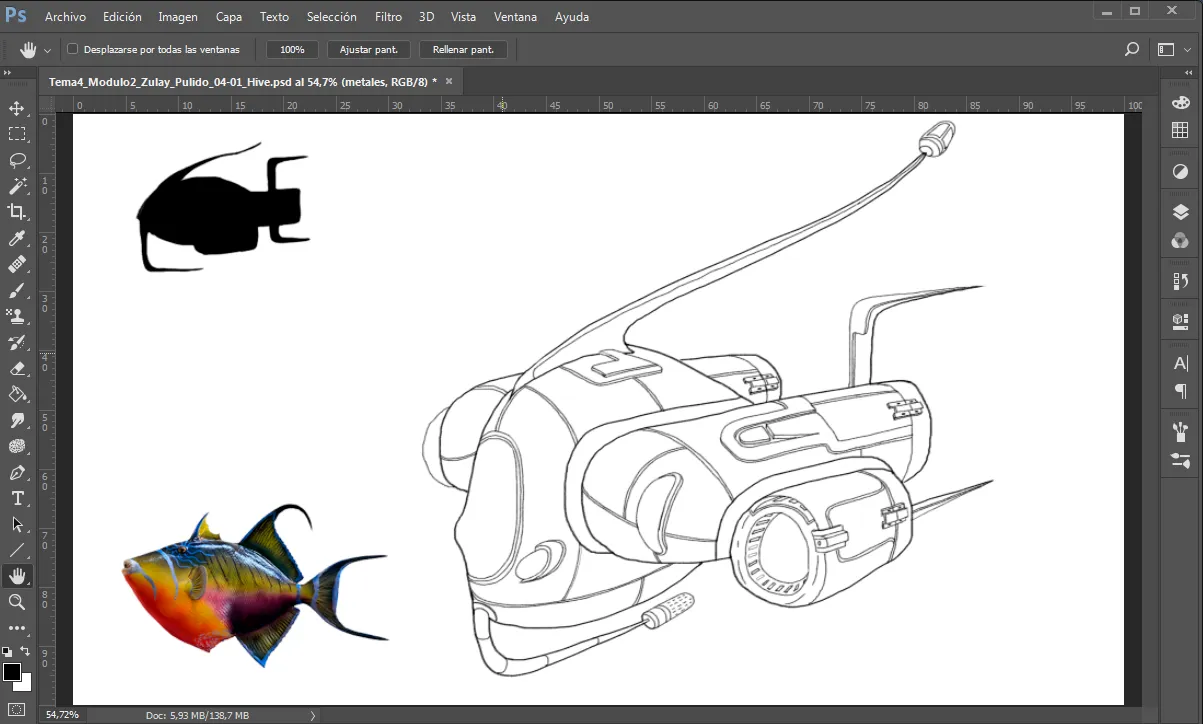Screen dimensions: 1203x724
Task: Open the foreground color black swatch
Action: [x=11, y=671]
